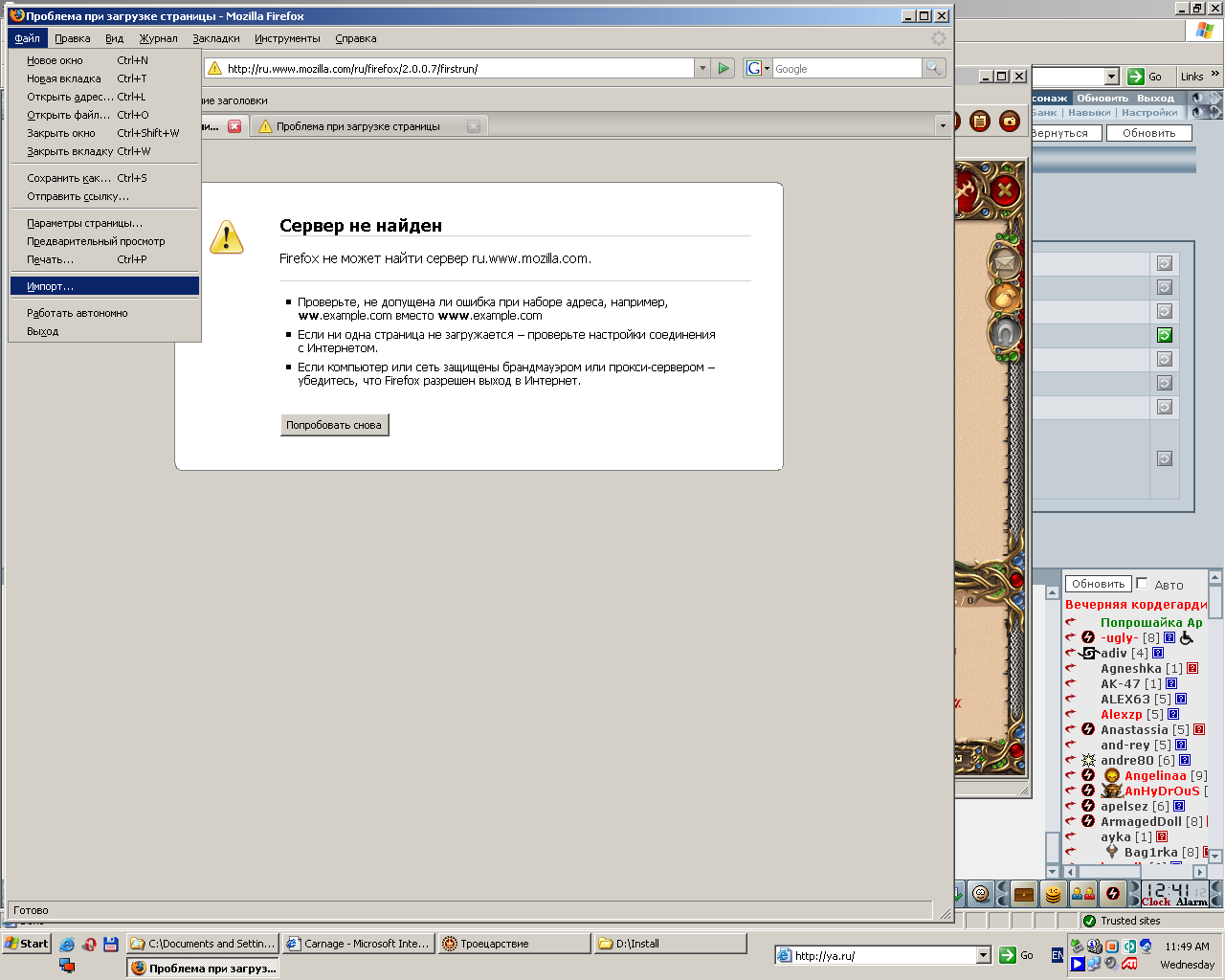Click the 'Попробовать снова' button
Viewport: 1225px width, 980px height.
(334, 425)
